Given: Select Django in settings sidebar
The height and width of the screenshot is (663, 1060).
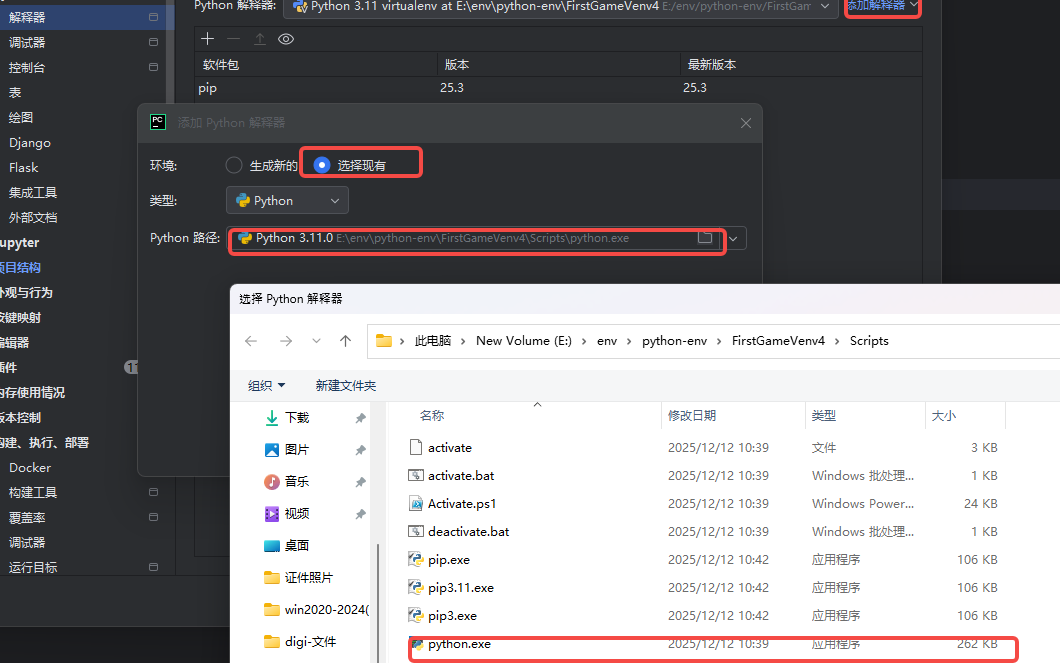Looking at the screenshot, I should pos(30,143).
